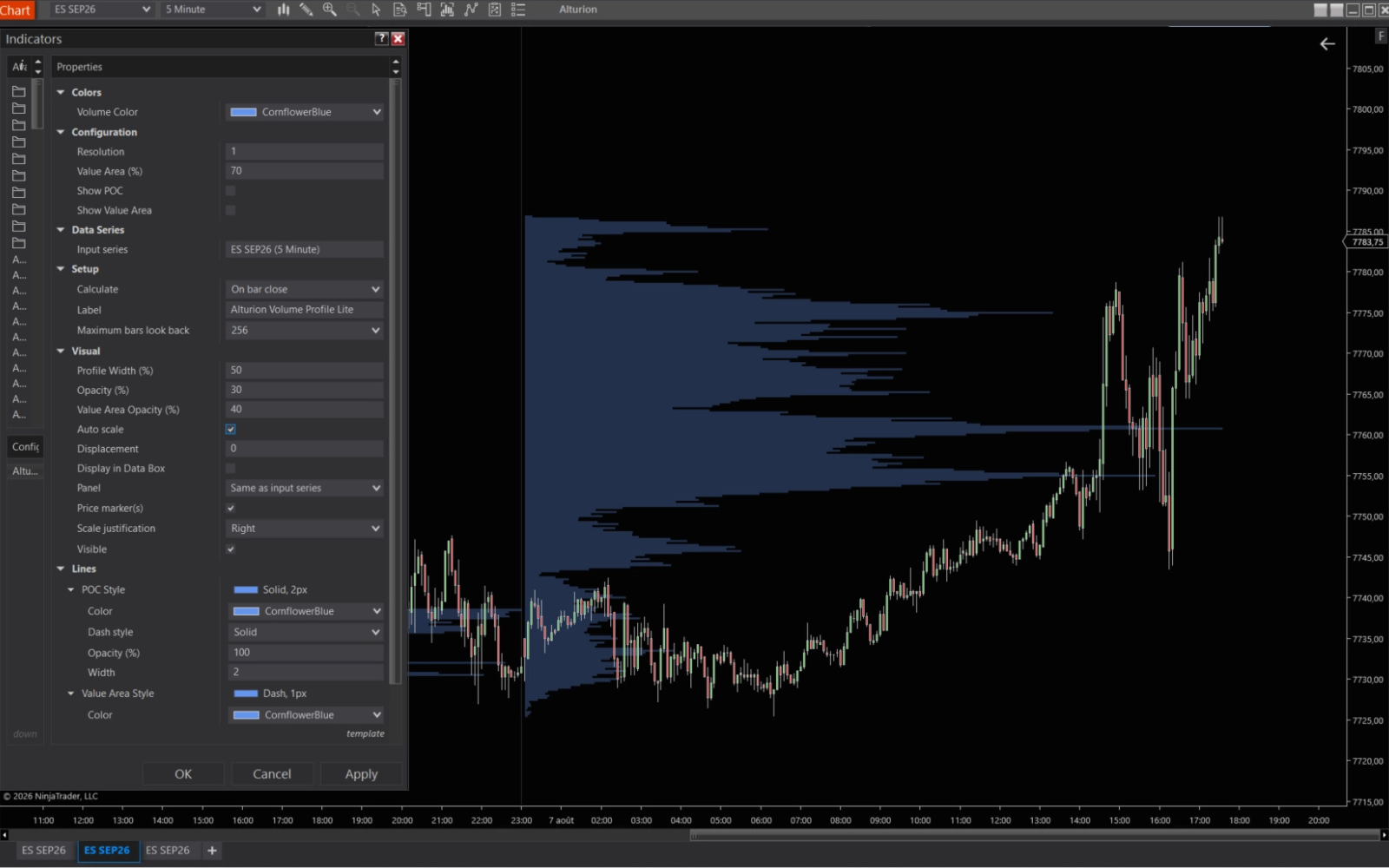
Task: Open the chart trader icon
Action: point(424,10)
